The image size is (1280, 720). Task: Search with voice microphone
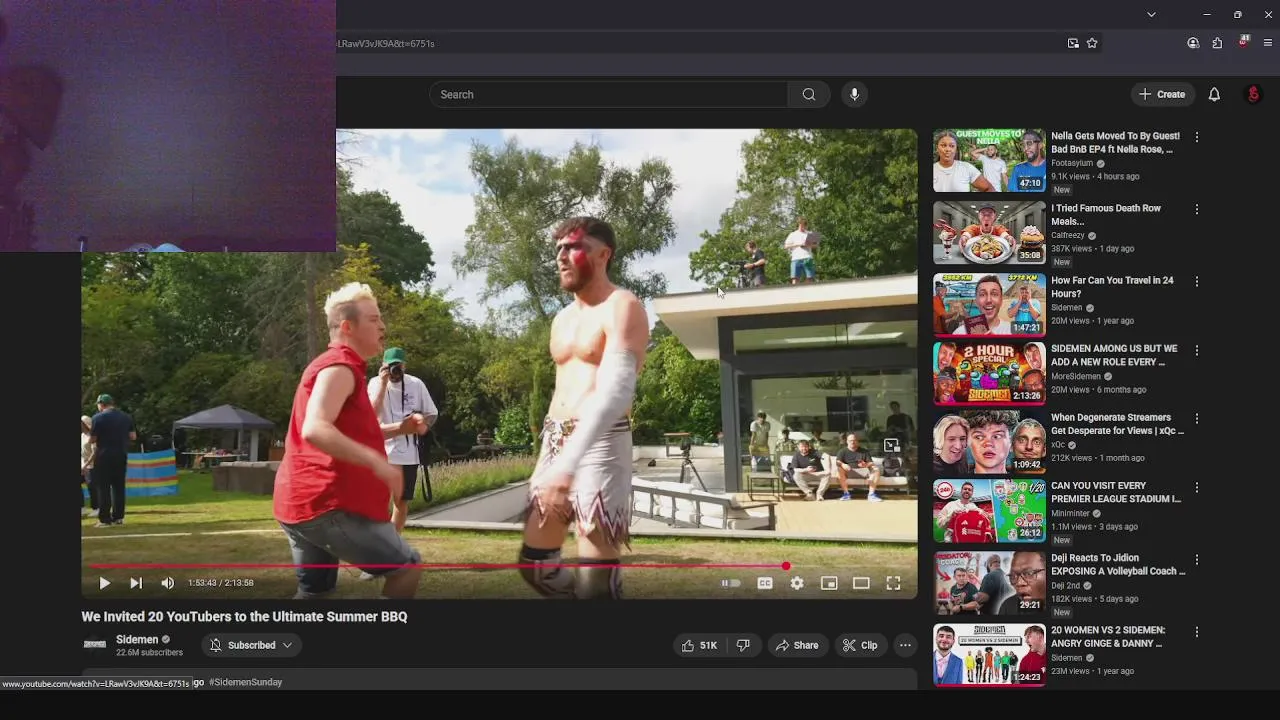854,94
